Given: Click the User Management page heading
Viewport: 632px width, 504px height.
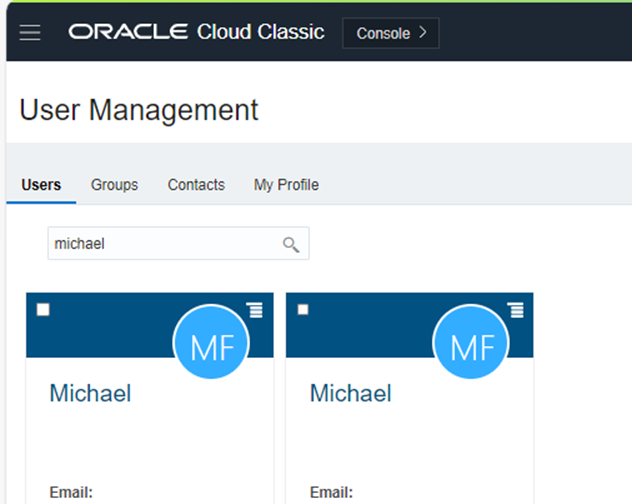Looking at the screenshot, I should click(139, 110).
